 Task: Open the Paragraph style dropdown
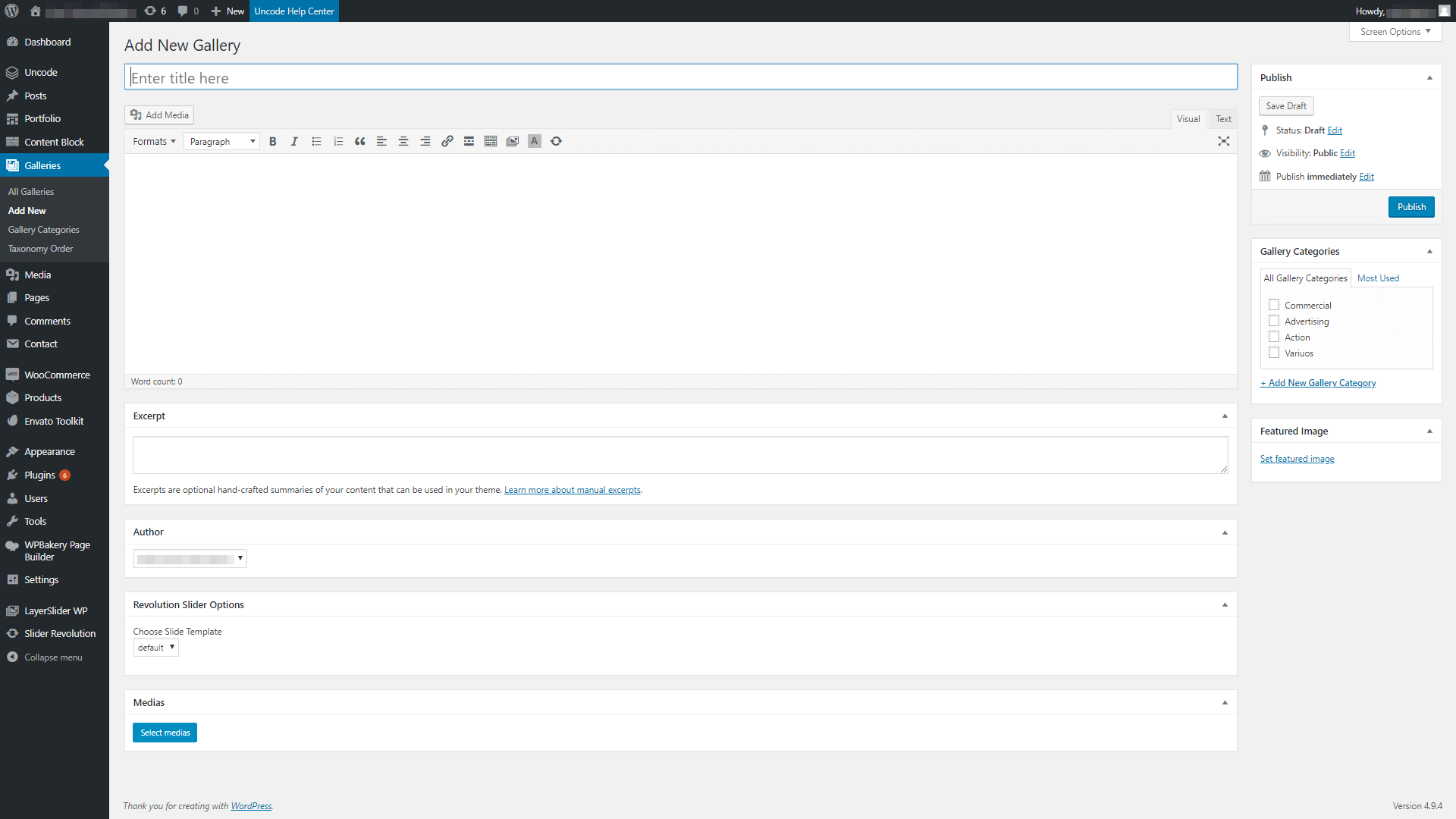pyautogui.click(x=221, y=141)
